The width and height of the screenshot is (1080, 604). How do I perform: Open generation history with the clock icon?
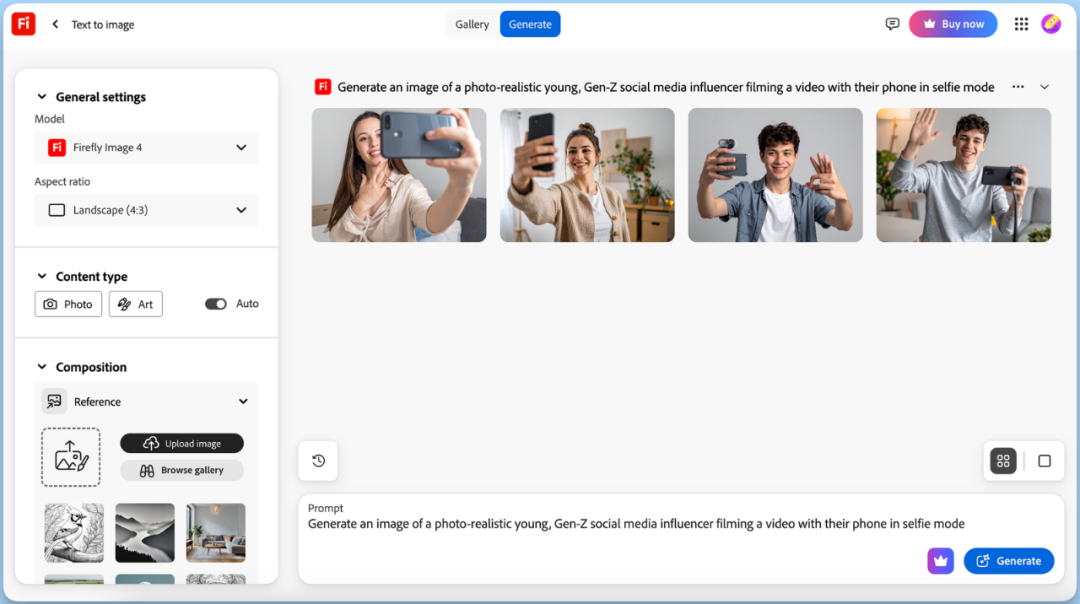coord(318,460)
